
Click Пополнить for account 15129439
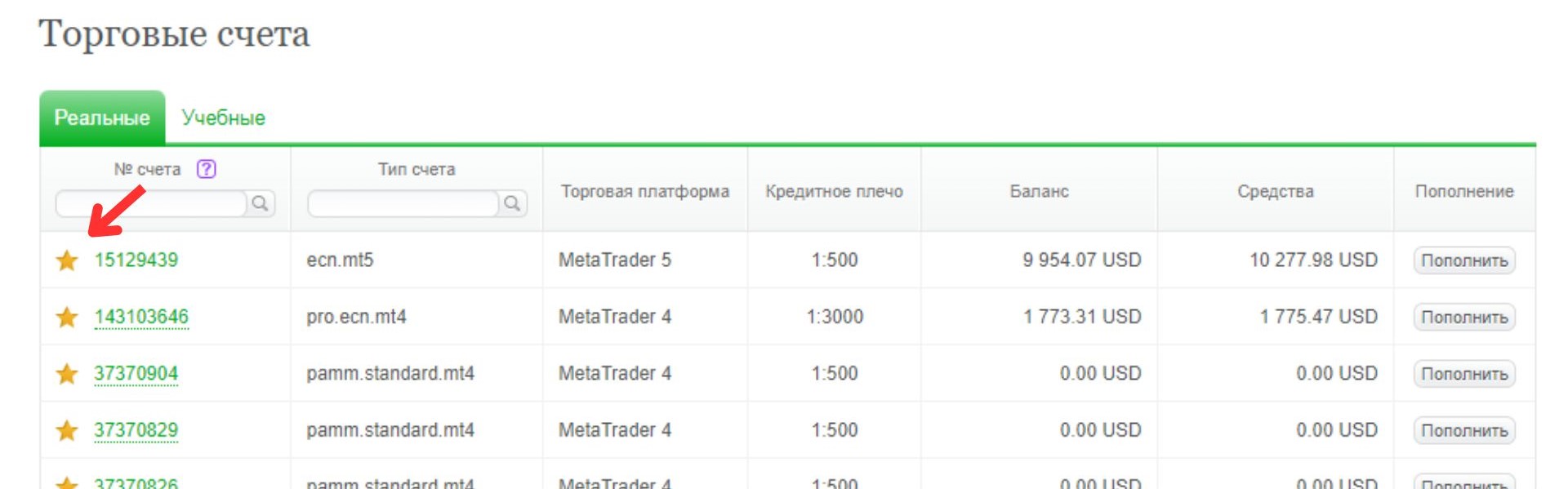[x=1464, y=260]
